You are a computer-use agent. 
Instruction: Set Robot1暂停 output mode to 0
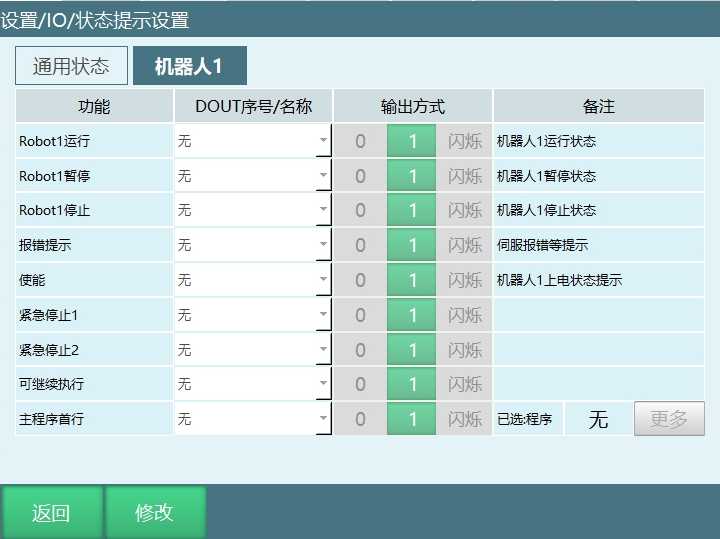(x=360, y=175)
